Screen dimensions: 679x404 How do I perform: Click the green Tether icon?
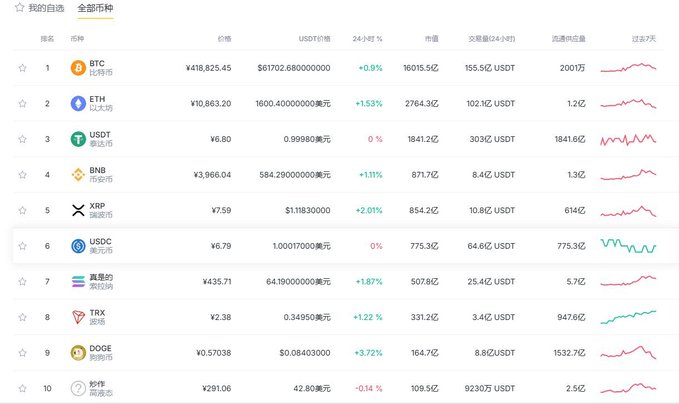coord(78,139)
